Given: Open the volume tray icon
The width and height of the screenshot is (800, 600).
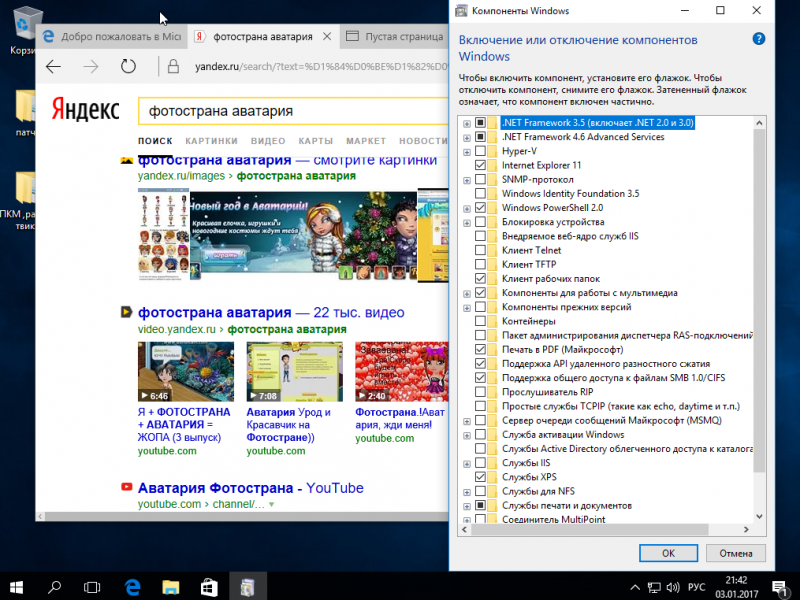Looking at the screenshot, I should pos(672,588).
